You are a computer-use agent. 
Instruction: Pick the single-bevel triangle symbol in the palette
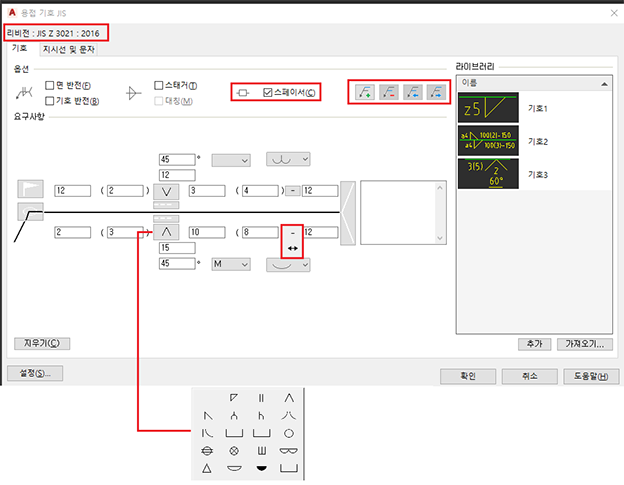point(234,397)
